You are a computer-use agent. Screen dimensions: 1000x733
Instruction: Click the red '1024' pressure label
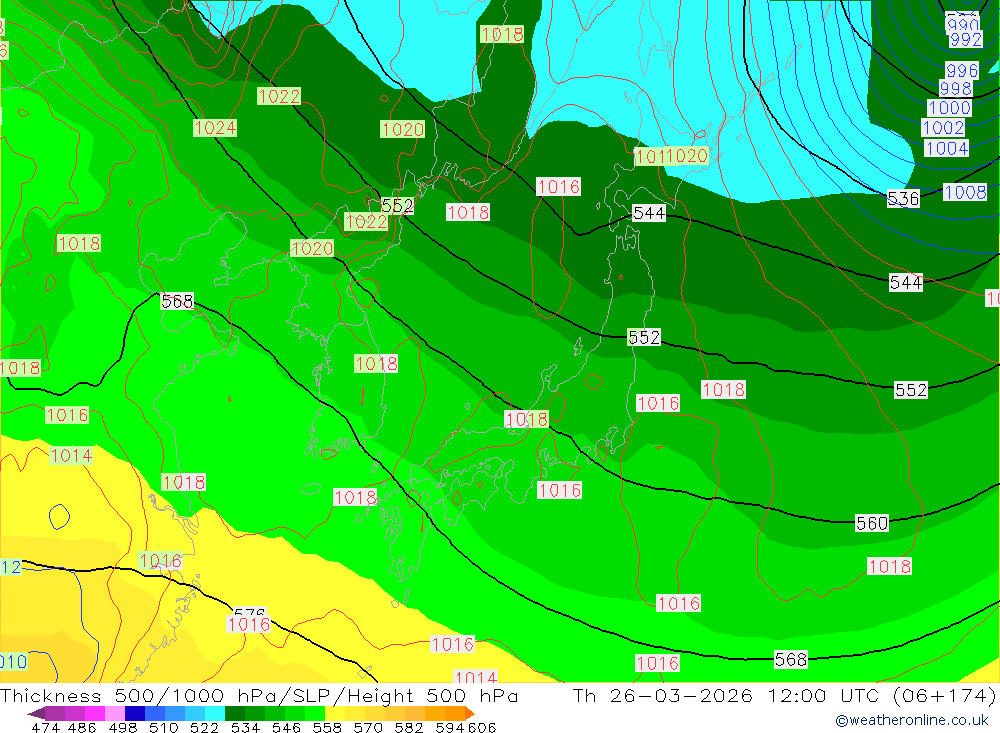click(215, 128)
